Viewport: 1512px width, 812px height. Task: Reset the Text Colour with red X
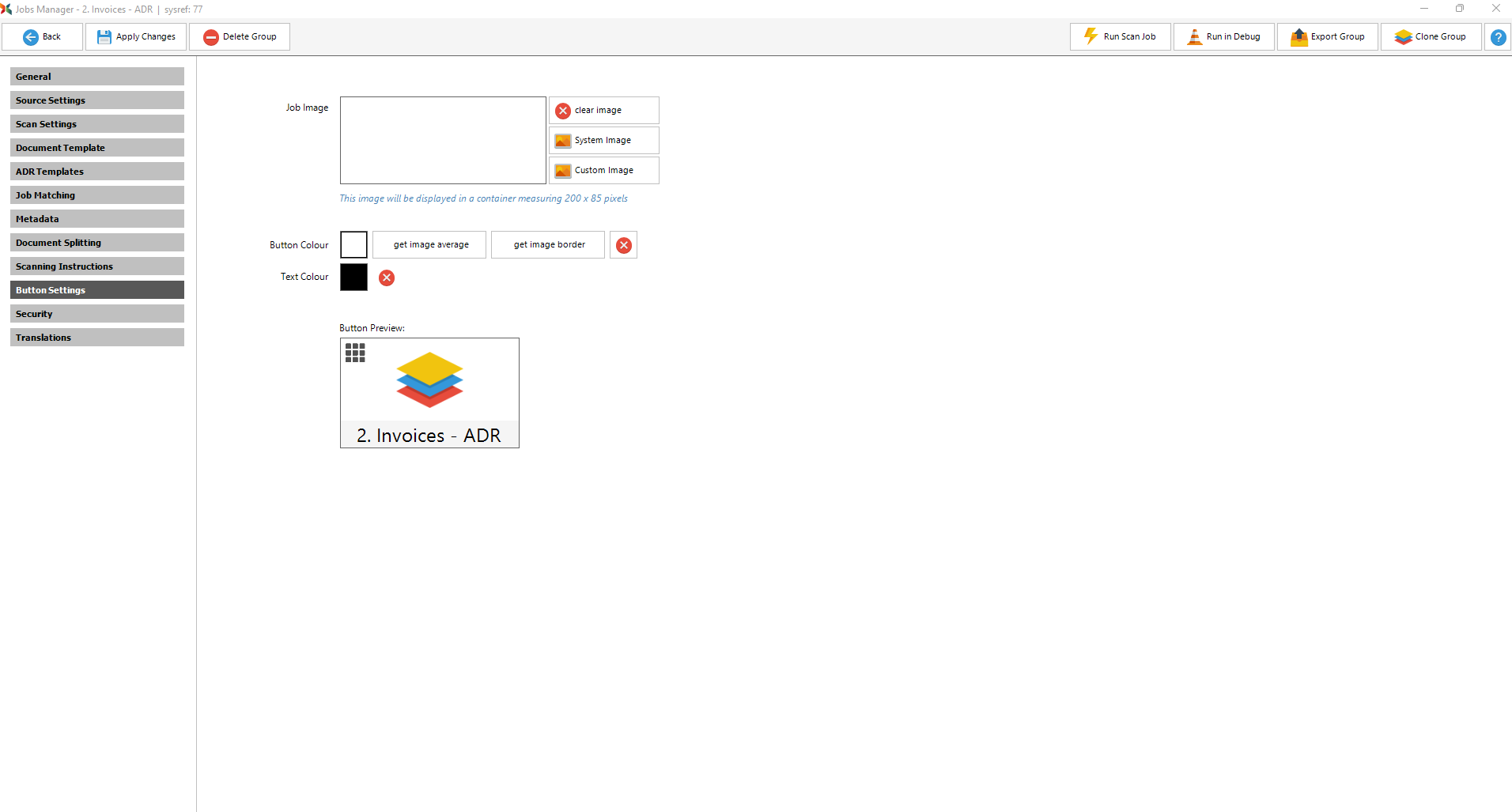click(387, 278)
